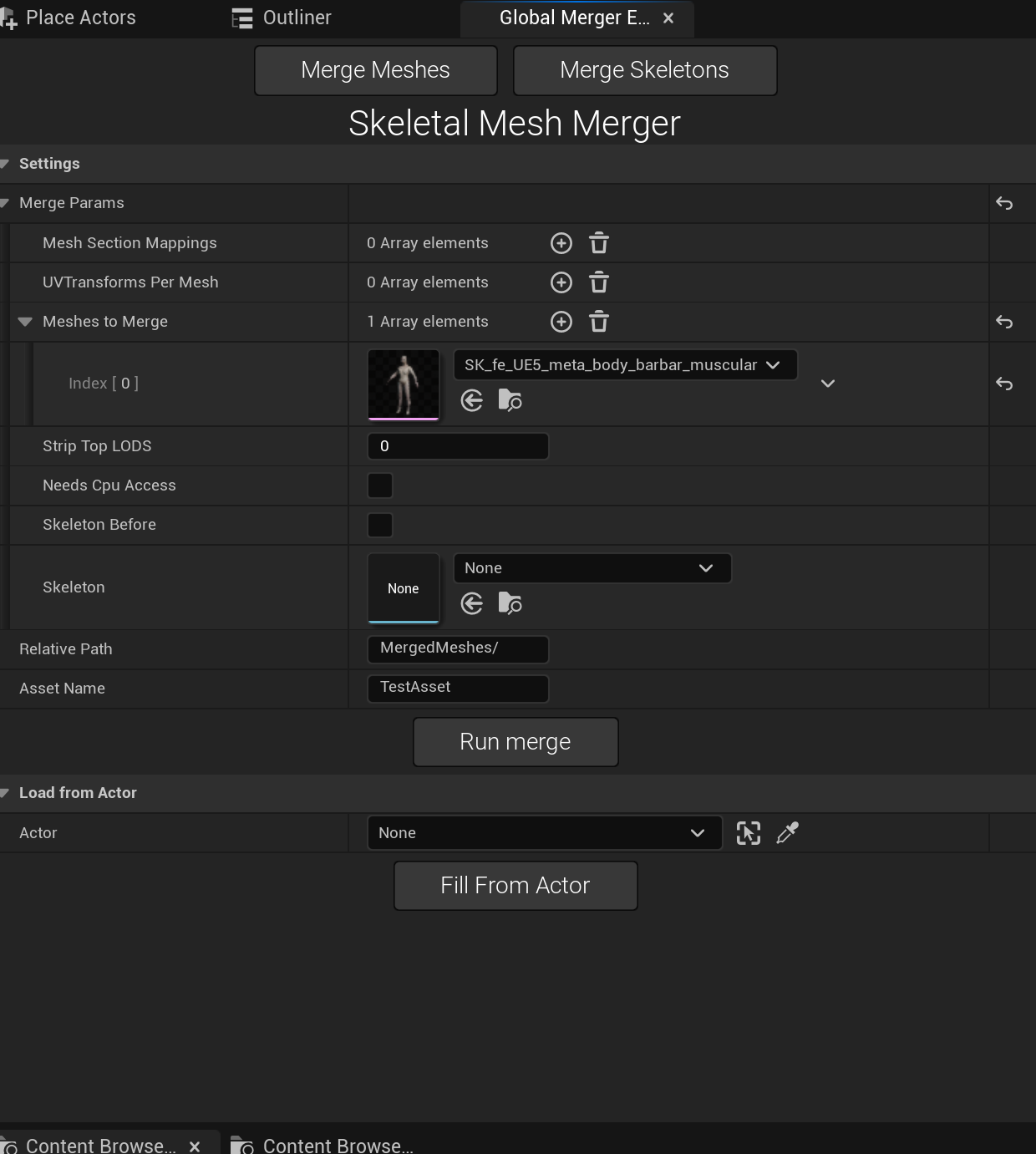Browse to the selected mesh in Content Browser
1036x1154 pixels.
coord(510,400)
